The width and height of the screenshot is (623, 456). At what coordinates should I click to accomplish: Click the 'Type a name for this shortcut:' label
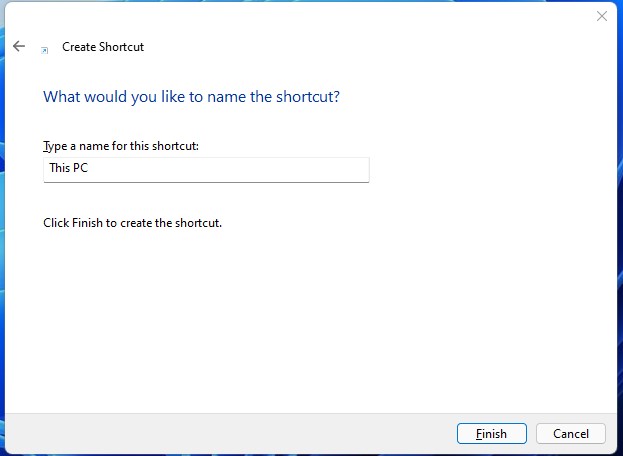point(121,146)
